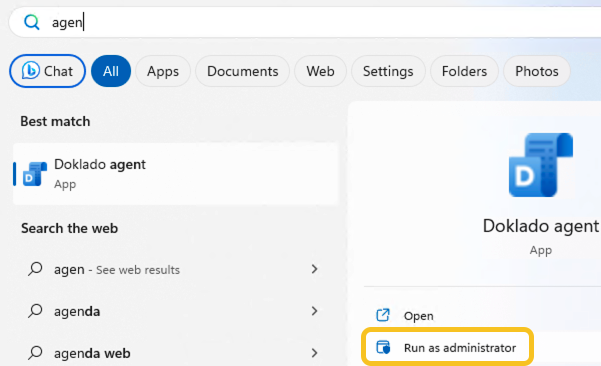The width and height of the screenshot is (601, 366).
Task: Choose Run as administrator
Action: pos(447,347)
